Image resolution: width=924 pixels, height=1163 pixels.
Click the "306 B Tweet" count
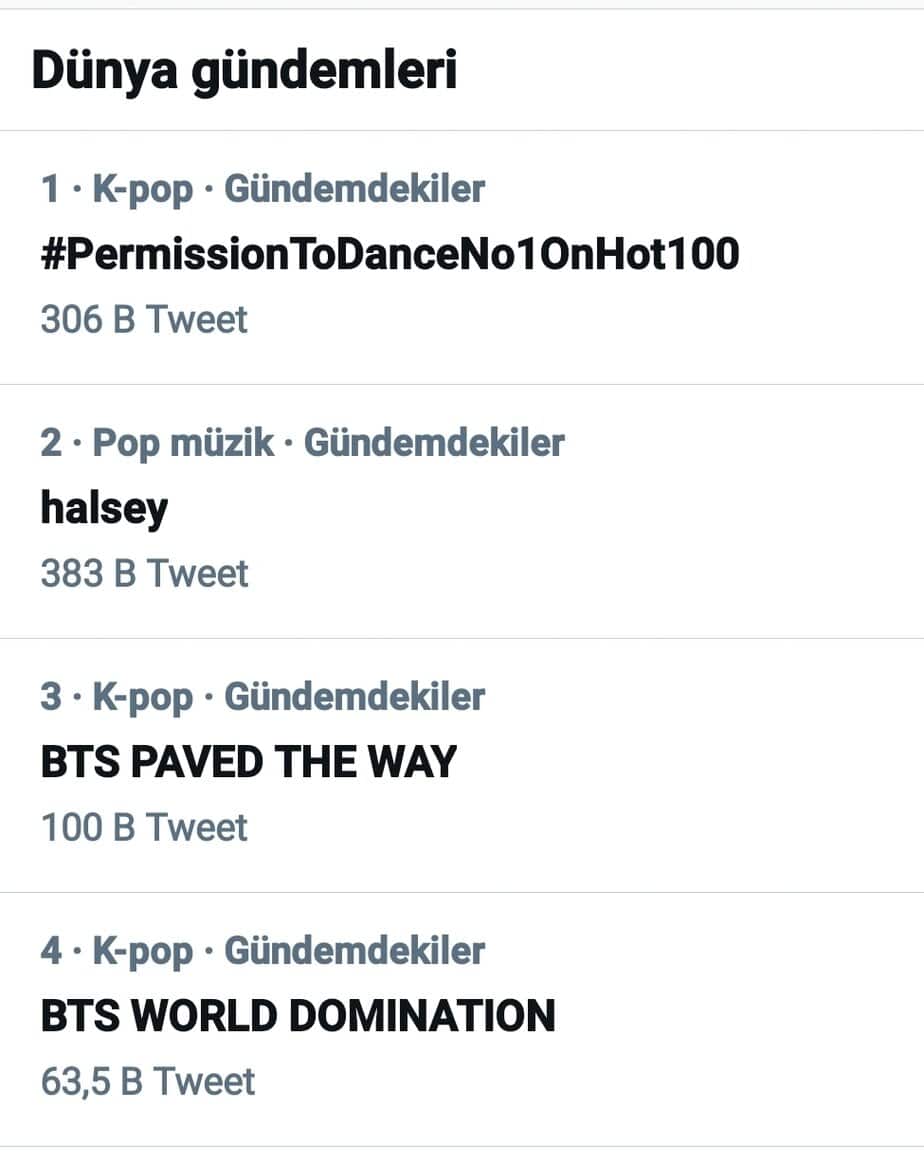144,320
